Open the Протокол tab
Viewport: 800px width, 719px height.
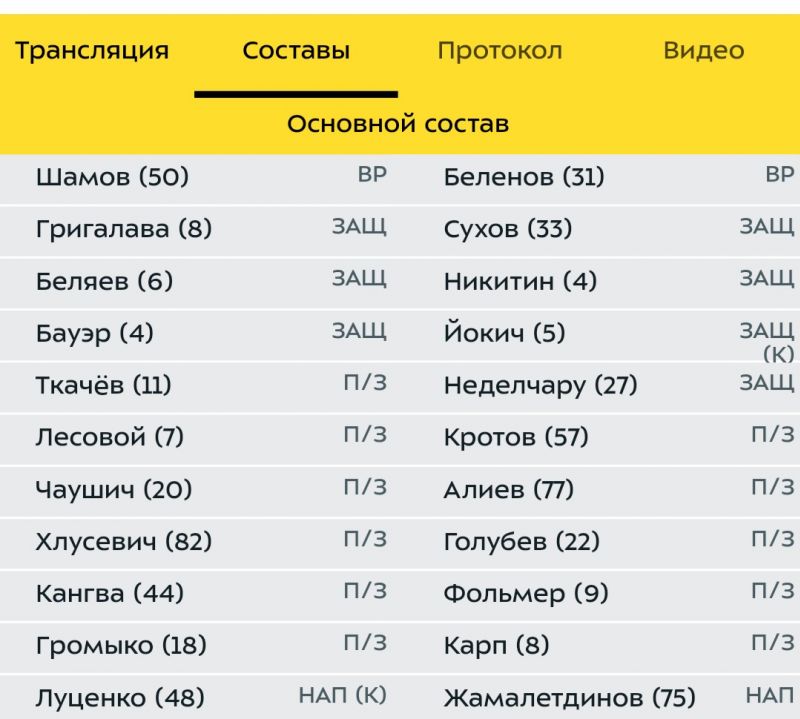click(500, 51)
